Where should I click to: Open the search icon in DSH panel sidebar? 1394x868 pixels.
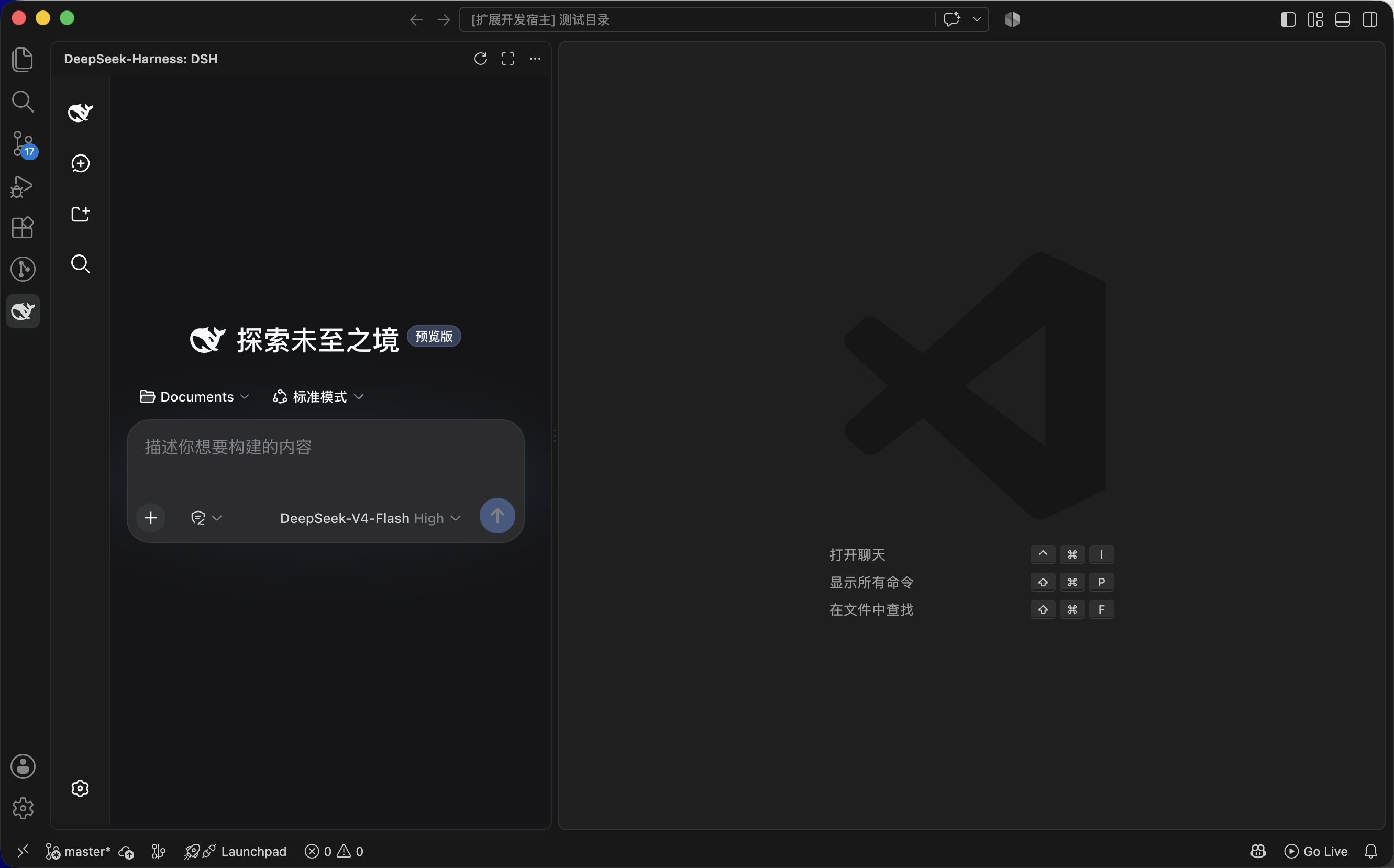pos(80,264)
